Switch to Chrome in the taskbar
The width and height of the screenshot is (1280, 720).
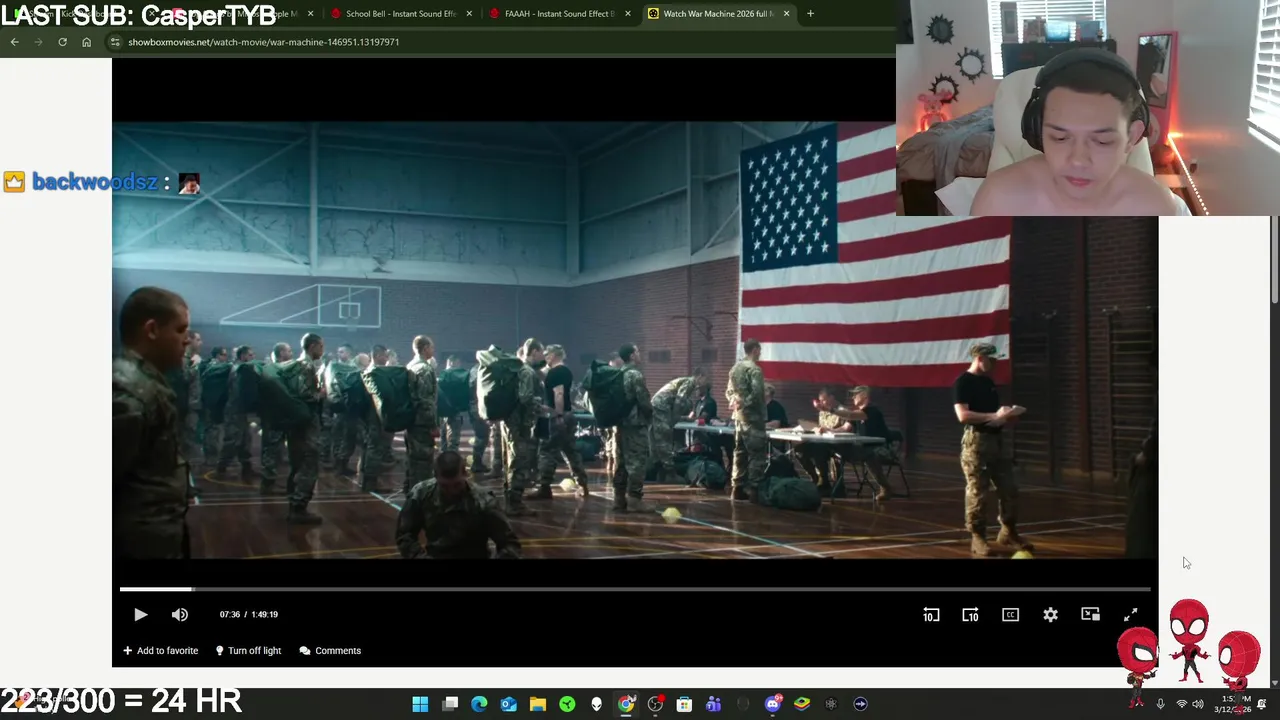(626, 704)
